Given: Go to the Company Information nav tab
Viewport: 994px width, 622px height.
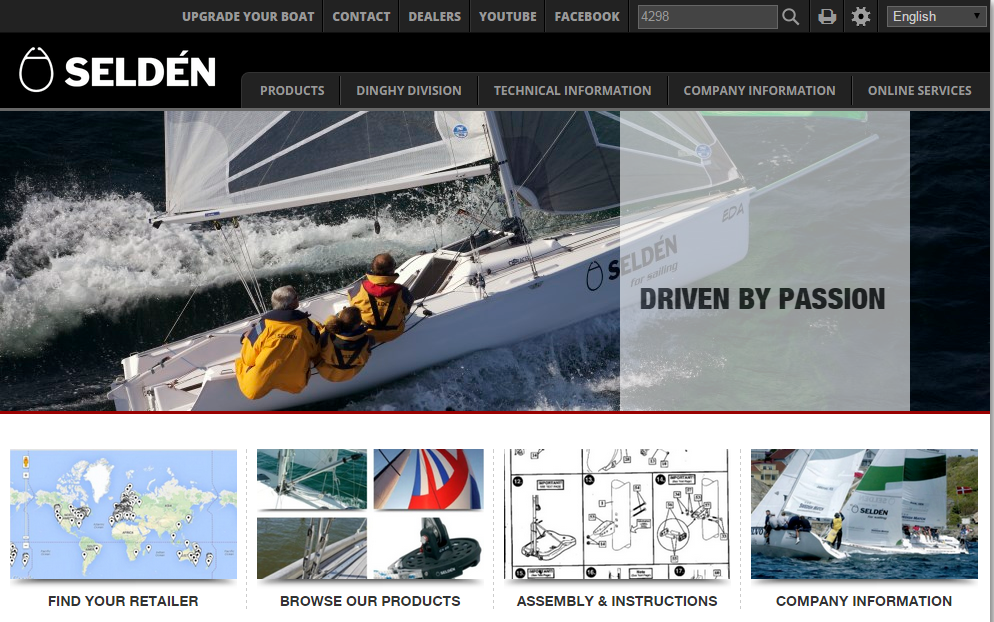Looking at the screenshot, I should point(759,91).
